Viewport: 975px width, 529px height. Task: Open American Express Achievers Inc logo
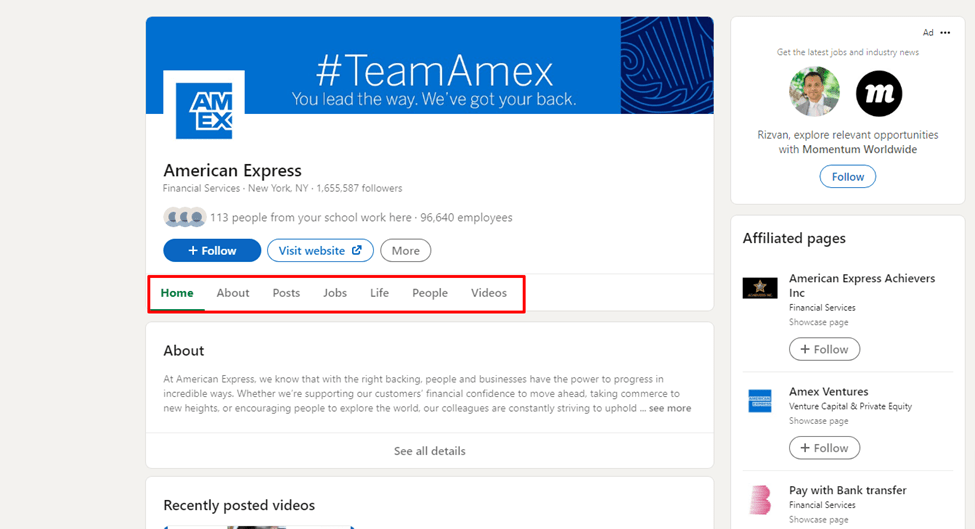pos(760,288)
